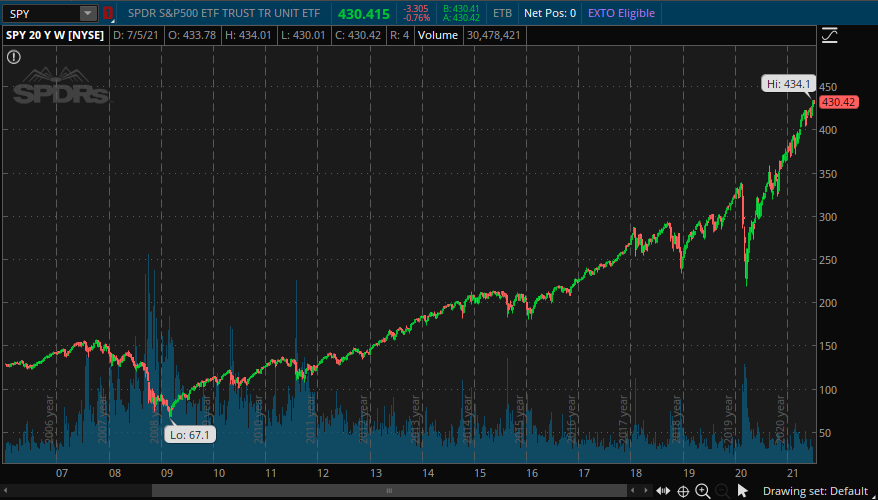The image size is (878, 500).
Task: Click the H: 434.01 high value
Action: pyautogui.click(x=248, y=35)
